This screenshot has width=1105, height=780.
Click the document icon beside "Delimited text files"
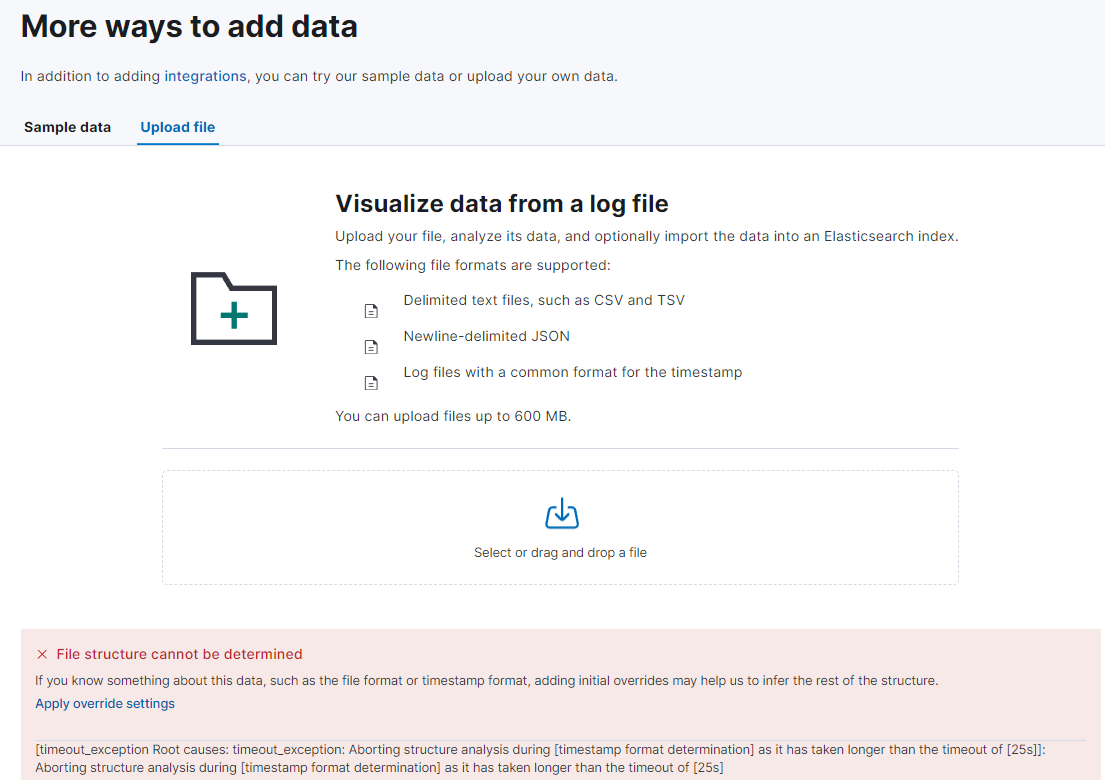[x=371, y=310]
